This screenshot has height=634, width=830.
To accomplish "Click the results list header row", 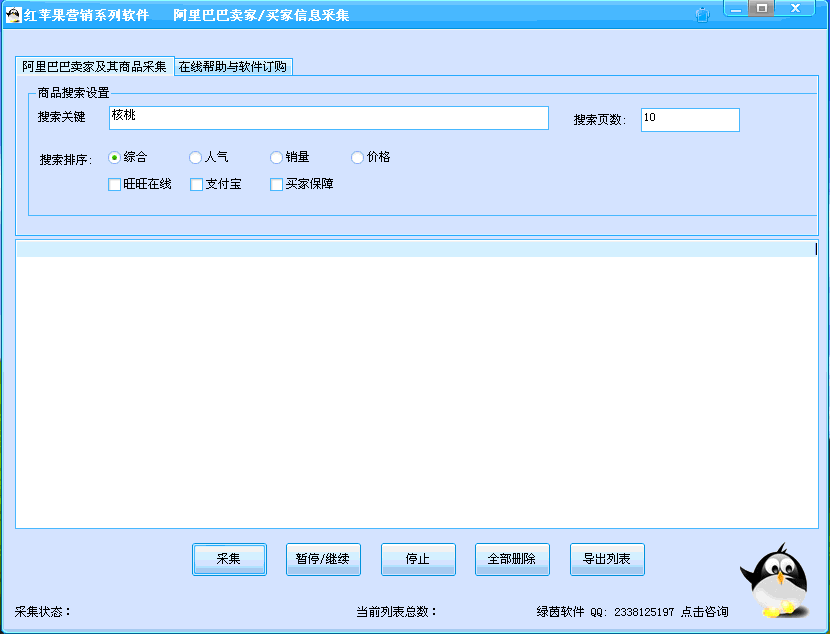I will [x=417, y=249].
